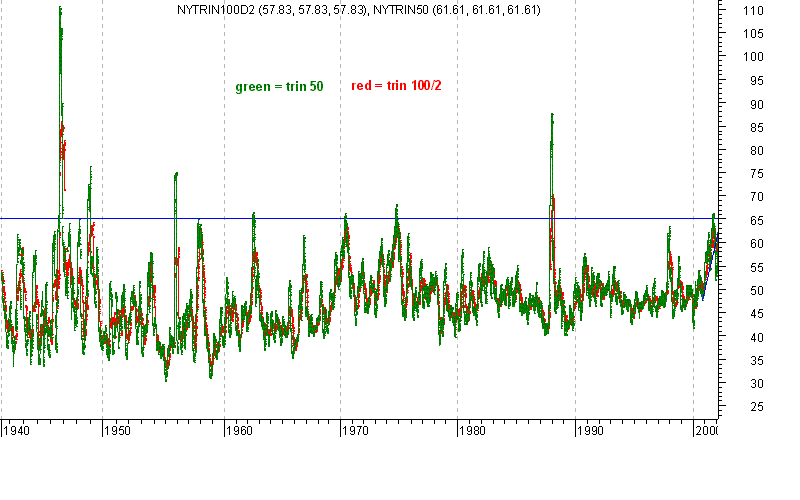Click the 25 value on the price scale
This screenshot has height=500, width=800.
[757, 407]
